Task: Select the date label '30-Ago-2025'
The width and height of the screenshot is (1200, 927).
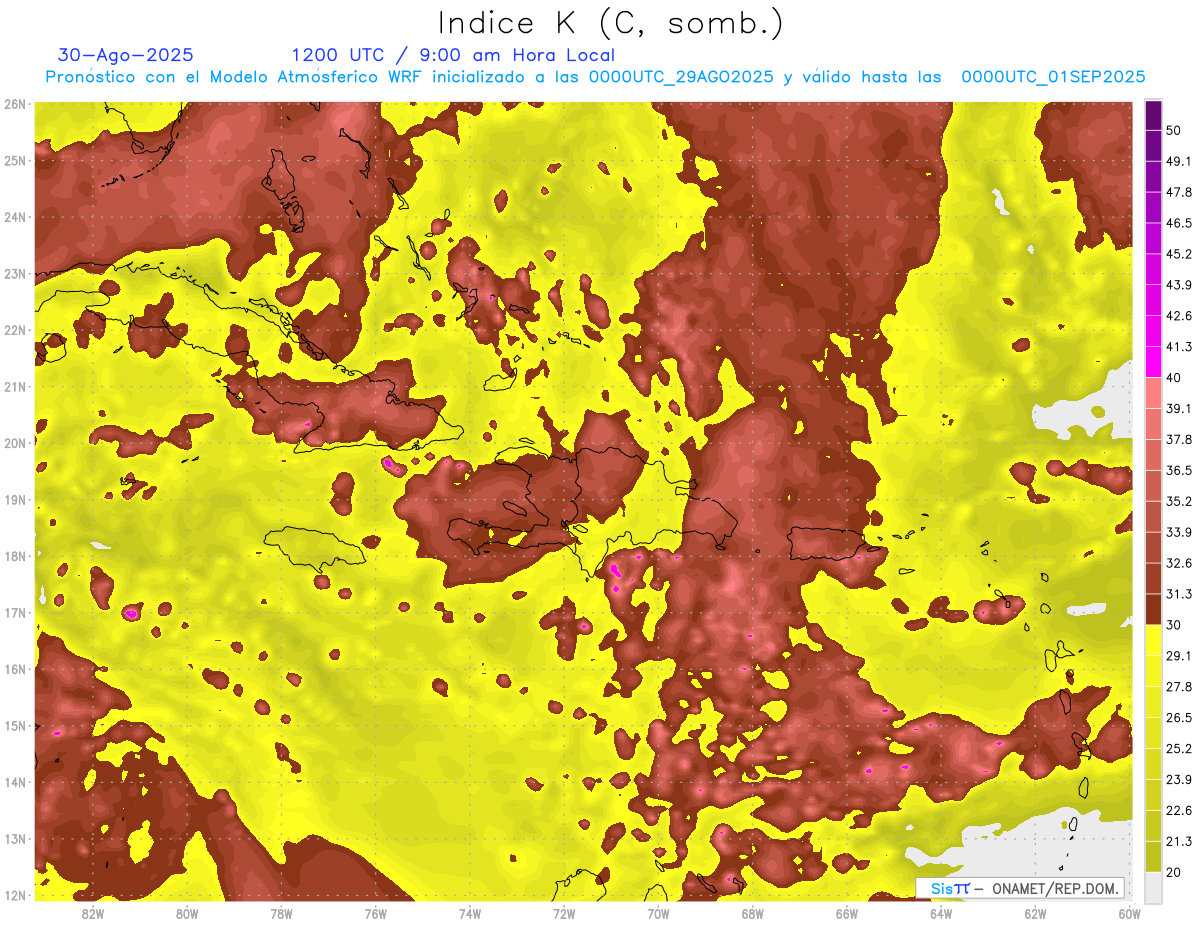Action: point(126,55)
